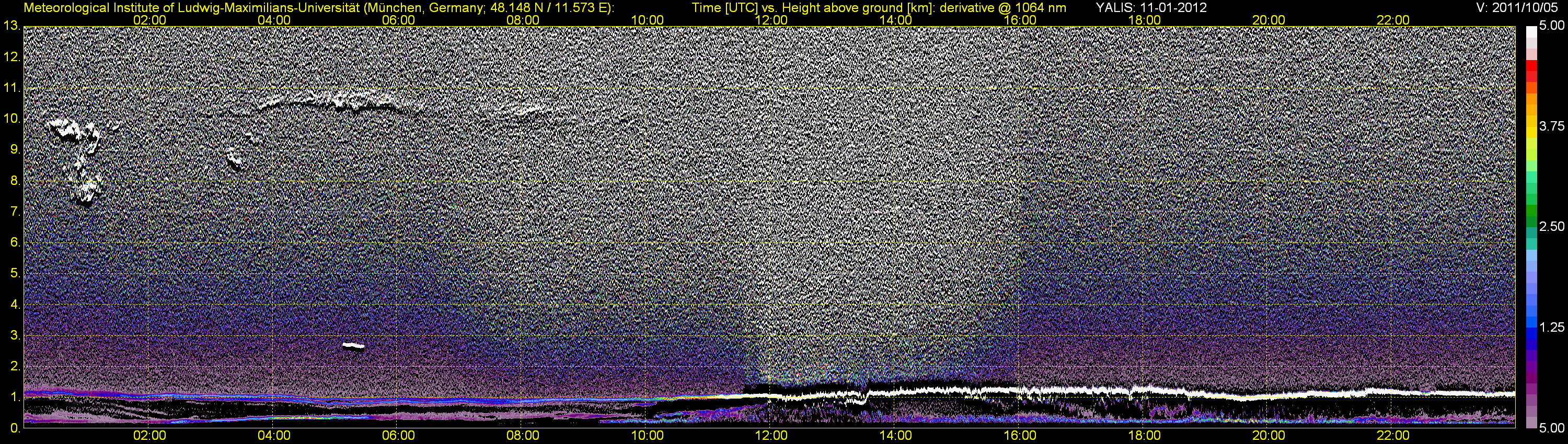The image size is (1568, 444).
Task: Click the 7 km height axis label
Action: (15, 212)
